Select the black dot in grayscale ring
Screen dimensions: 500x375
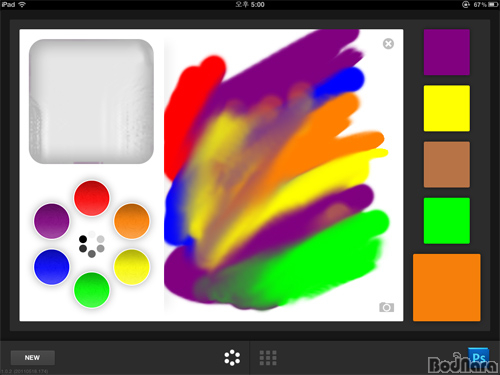(83, 239)
